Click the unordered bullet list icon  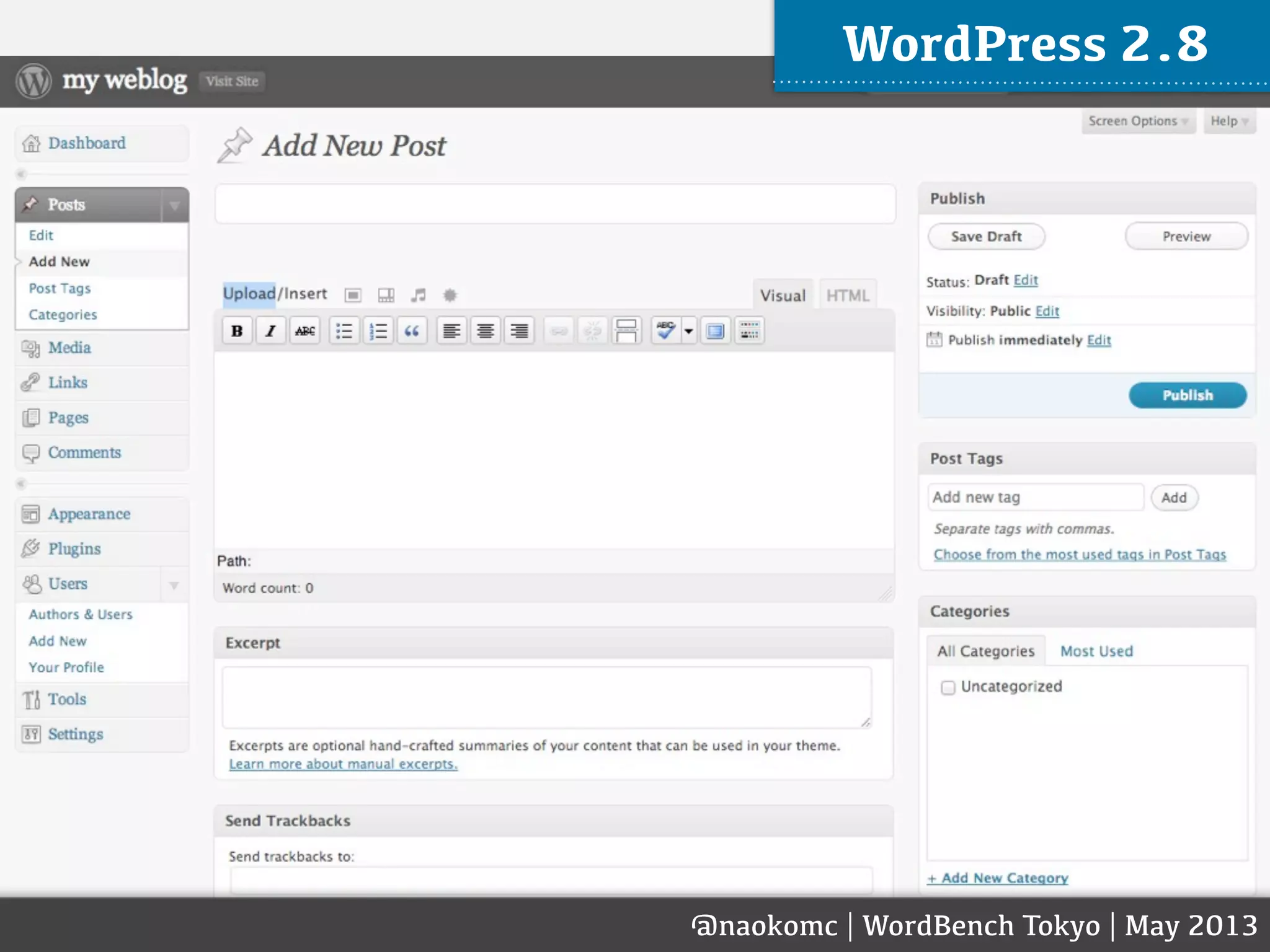tap(344, 331)
